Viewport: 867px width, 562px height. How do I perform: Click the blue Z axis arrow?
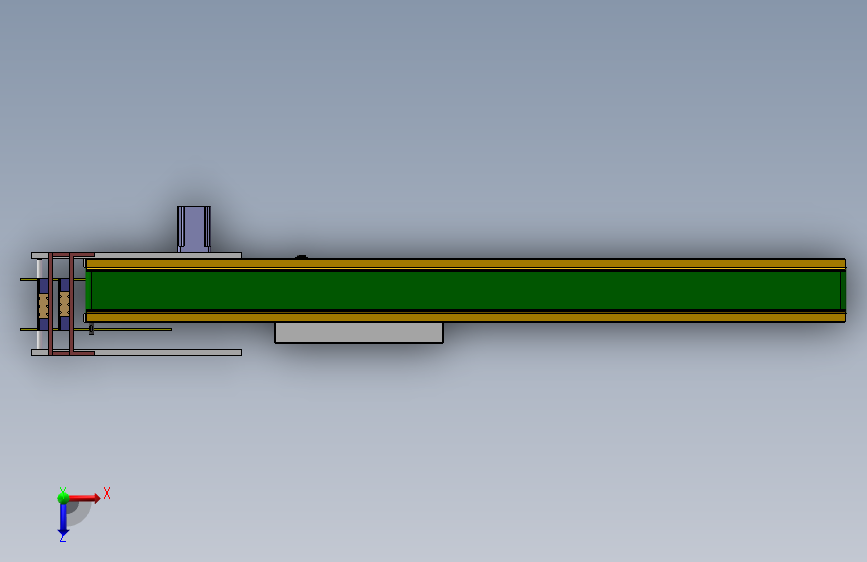[x=63, y=520]
